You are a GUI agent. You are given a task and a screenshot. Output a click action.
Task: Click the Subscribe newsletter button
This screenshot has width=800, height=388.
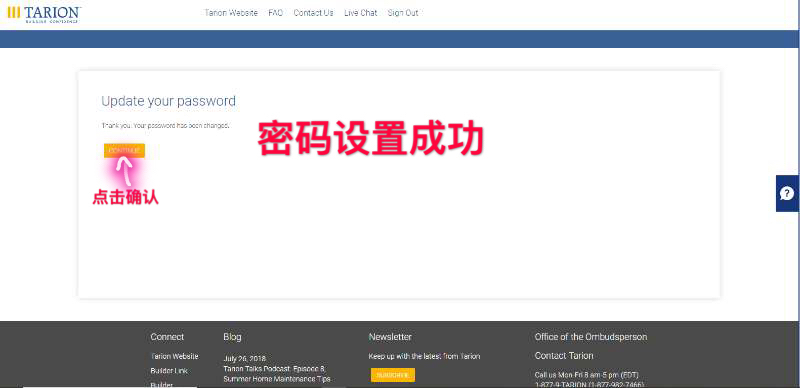click(x=393, y=375)
